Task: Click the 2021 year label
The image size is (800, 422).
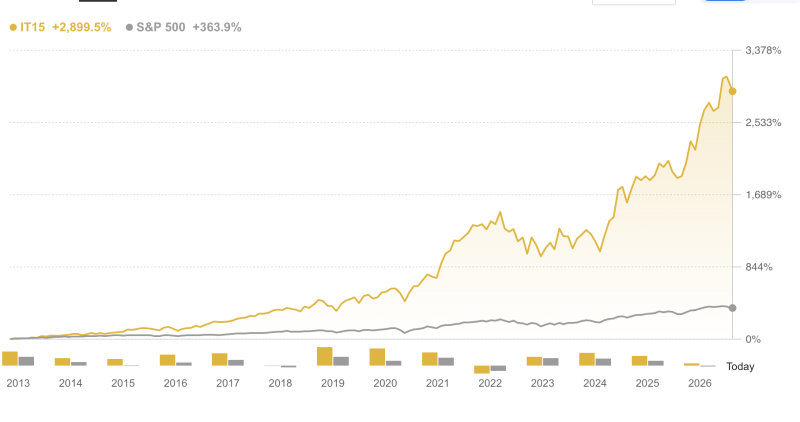Action: pyautogui.click(x=437, y=383)
